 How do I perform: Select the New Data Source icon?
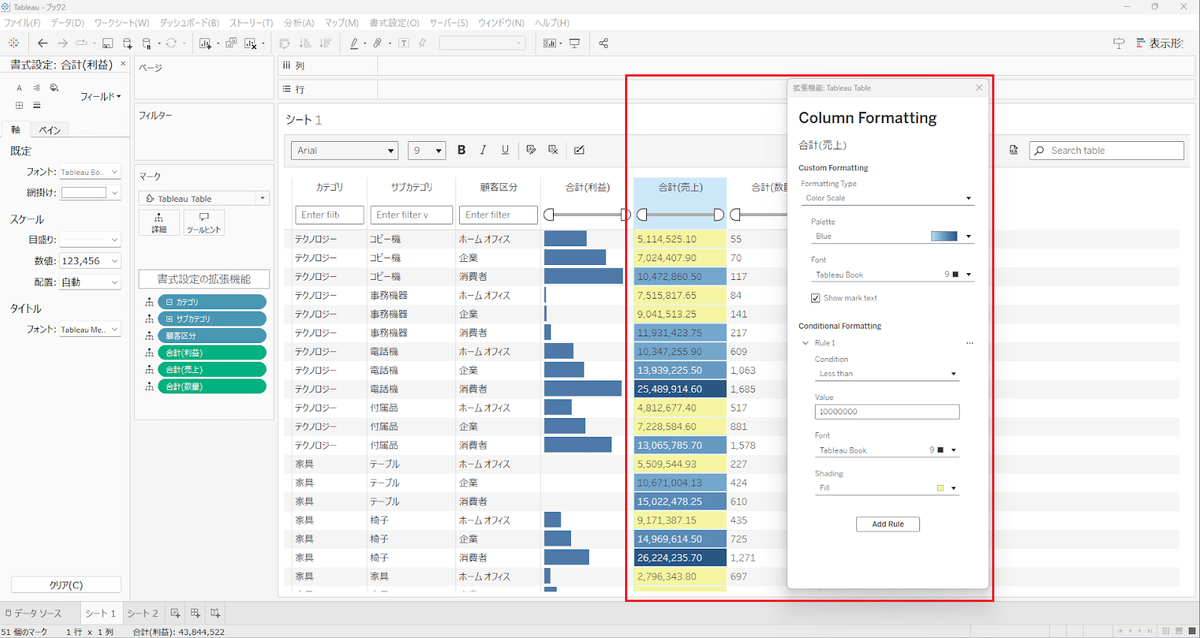(x=125, y=43)
